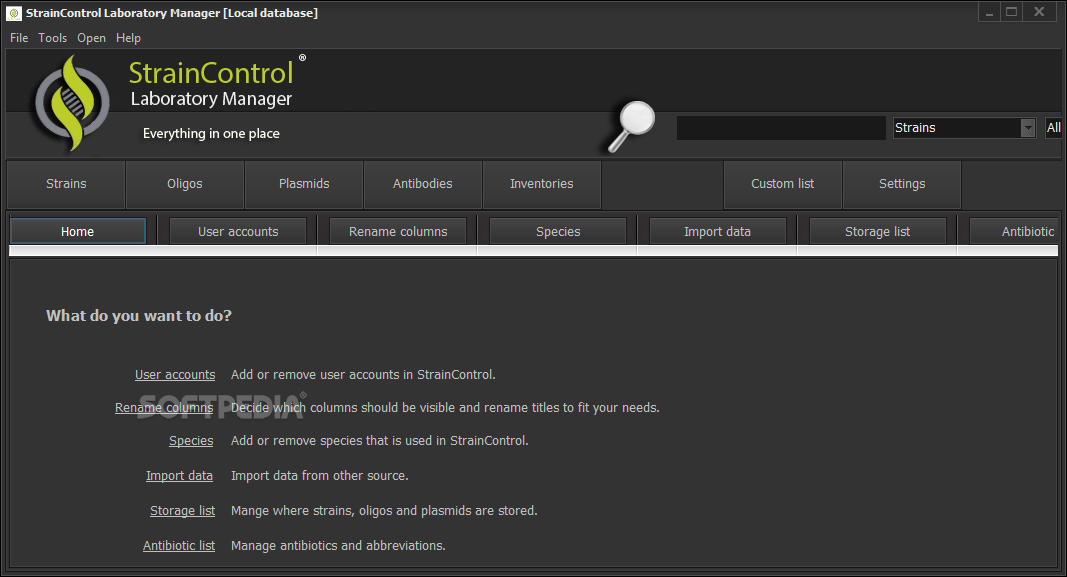1067x577 pixels.
Task: Follow the Storage list link
Action: (182, 511)
